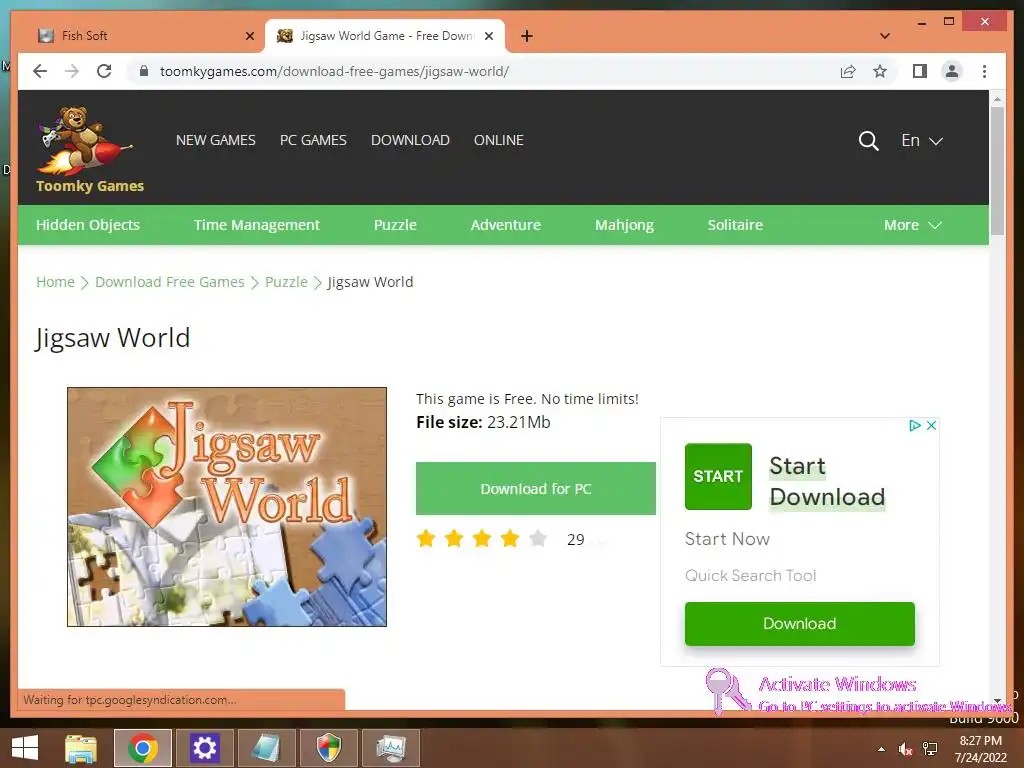Share this page via share icon
This screenshot has width=1024, height=768.
(848, 71)
